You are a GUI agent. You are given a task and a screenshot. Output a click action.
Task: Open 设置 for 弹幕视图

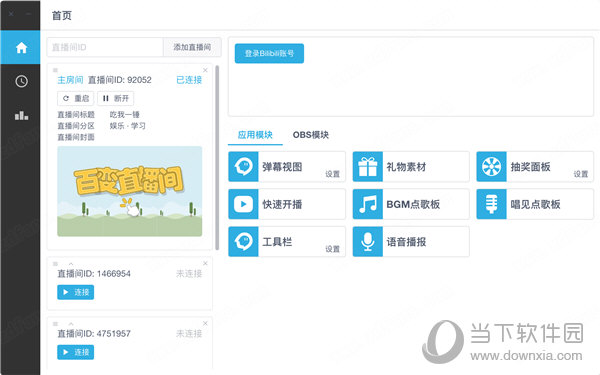332,174
